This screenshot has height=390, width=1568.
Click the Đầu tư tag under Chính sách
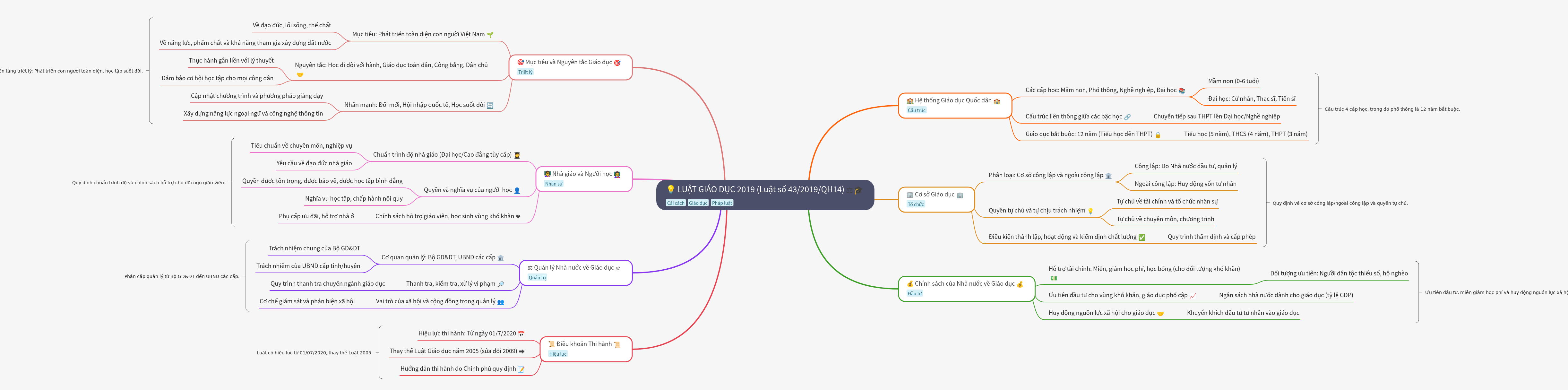[914, 294]
